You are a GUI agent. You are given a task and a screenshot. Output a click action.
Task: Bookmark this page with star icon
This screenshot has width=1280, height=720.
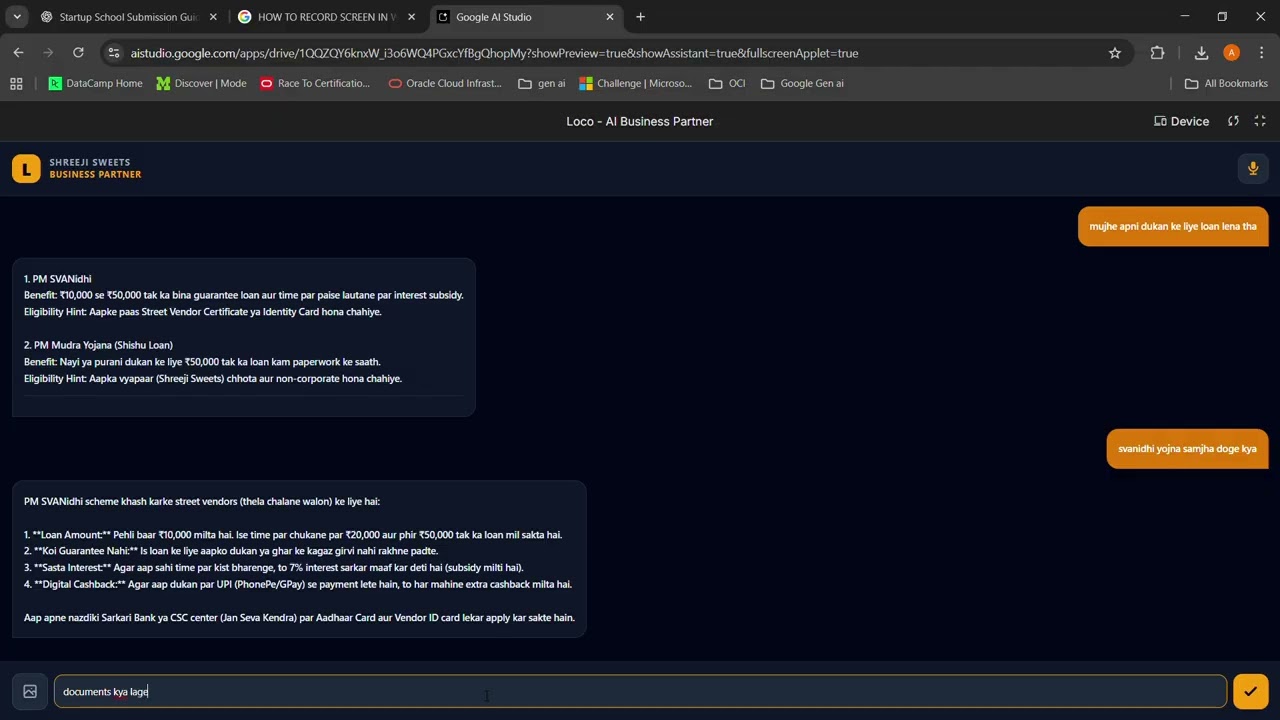pos(1115,53)
